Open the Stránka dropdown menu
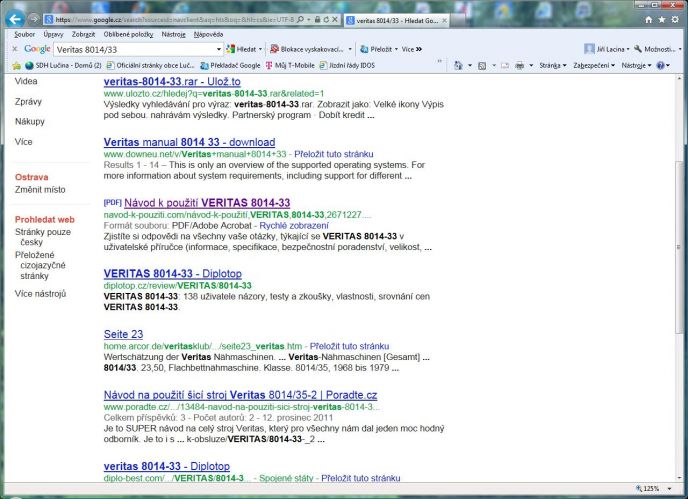 point(553,65)
